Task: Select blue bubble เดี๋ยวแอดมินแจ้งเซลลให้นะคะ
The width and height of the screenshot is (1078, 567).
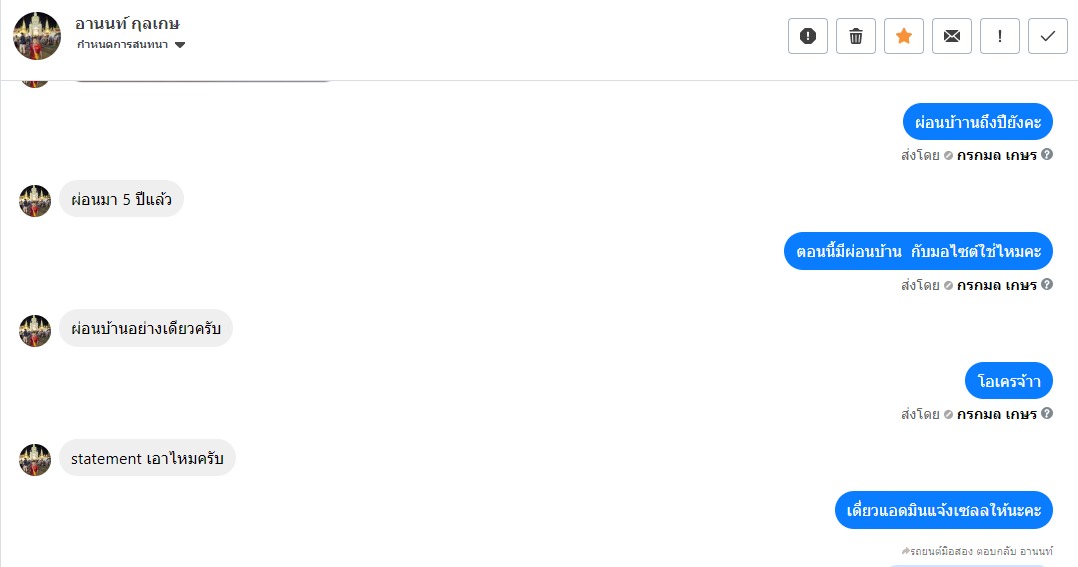Action: coord(944,510)
